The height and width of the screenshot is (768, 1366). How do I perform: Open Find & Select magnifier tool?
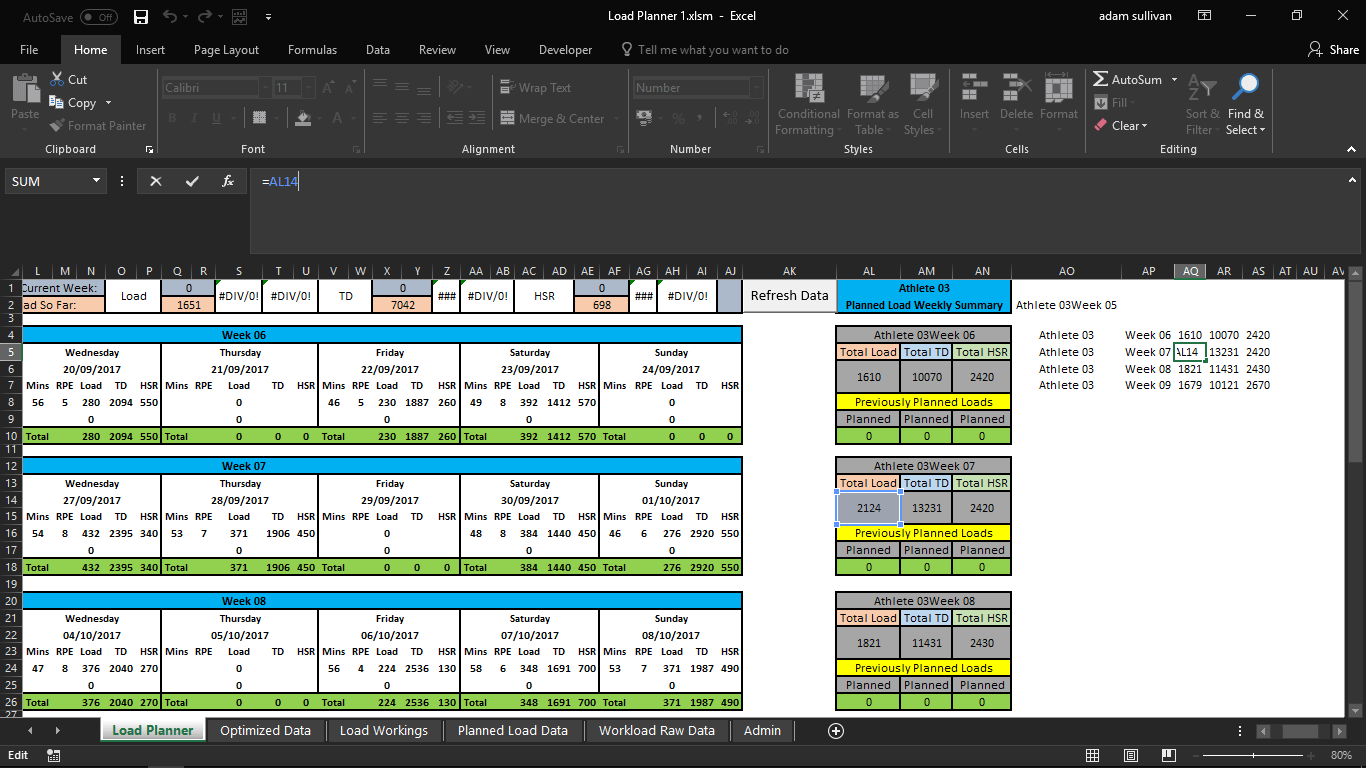[x=1245, y=101]
